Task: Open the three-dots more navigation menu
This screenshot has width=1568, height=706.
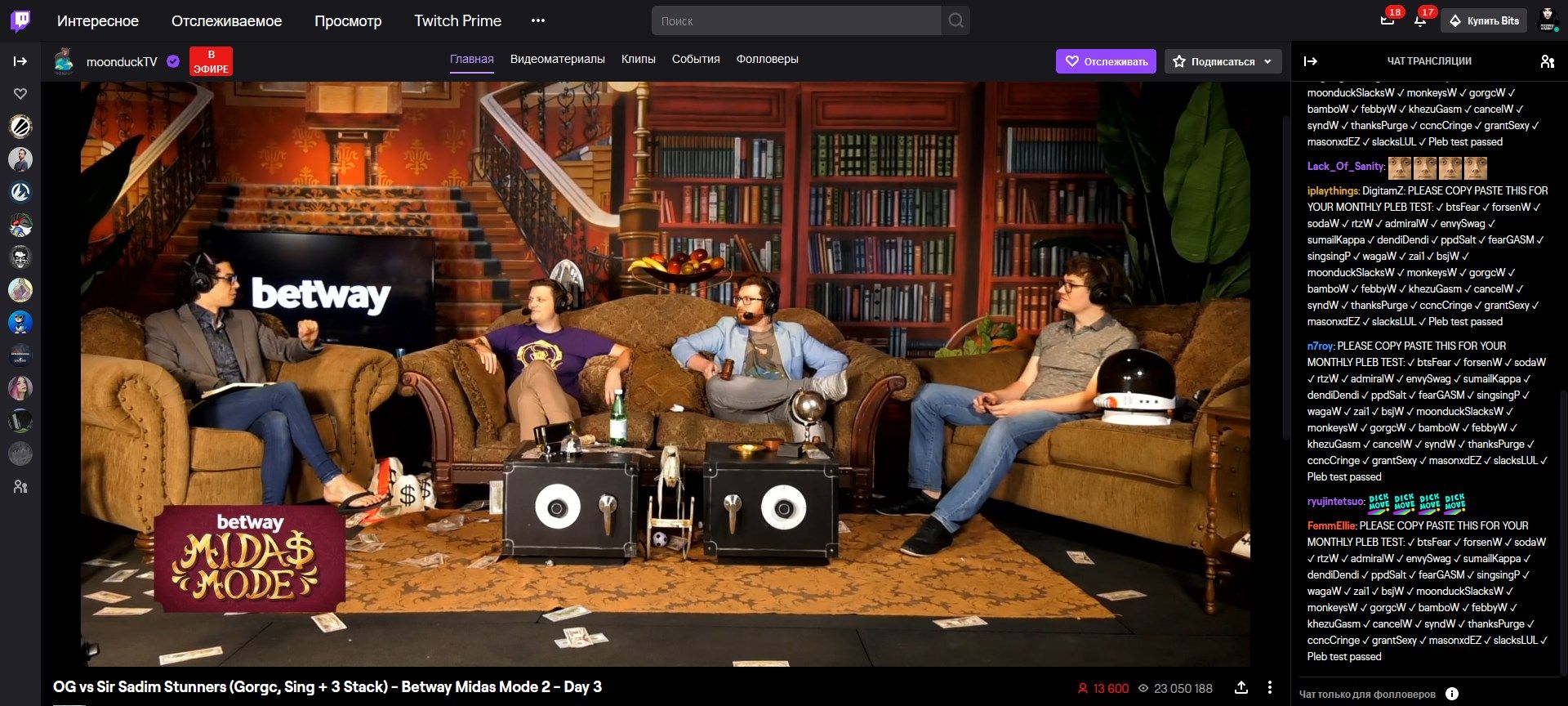Action: (x=537, y=20)
